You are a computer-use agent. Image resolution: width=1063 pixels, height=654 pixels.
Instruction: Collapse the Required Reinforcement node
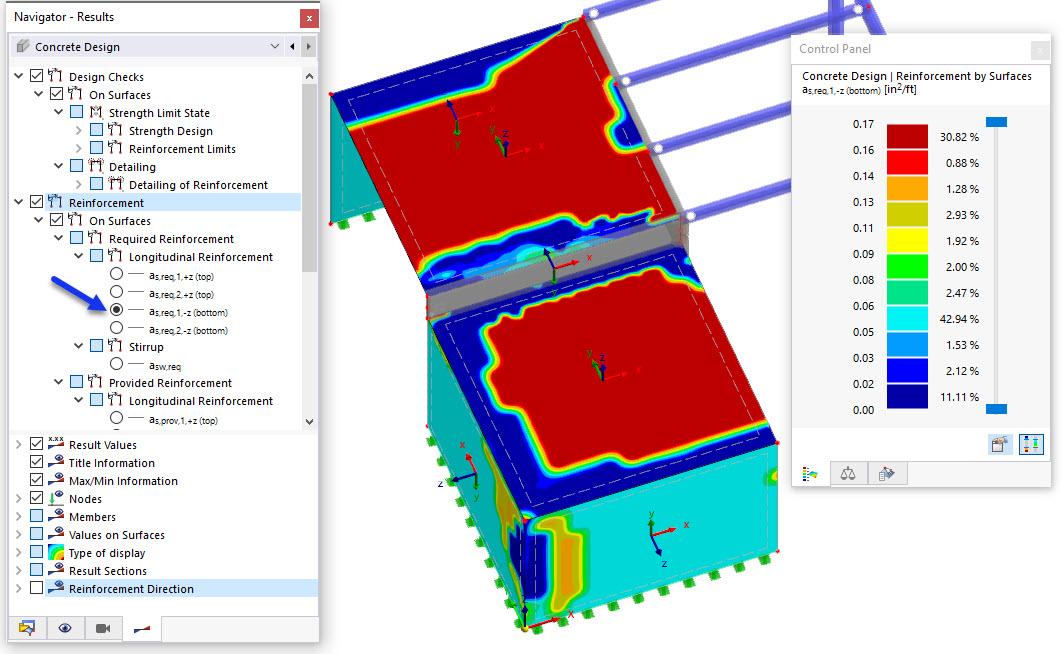58,238
